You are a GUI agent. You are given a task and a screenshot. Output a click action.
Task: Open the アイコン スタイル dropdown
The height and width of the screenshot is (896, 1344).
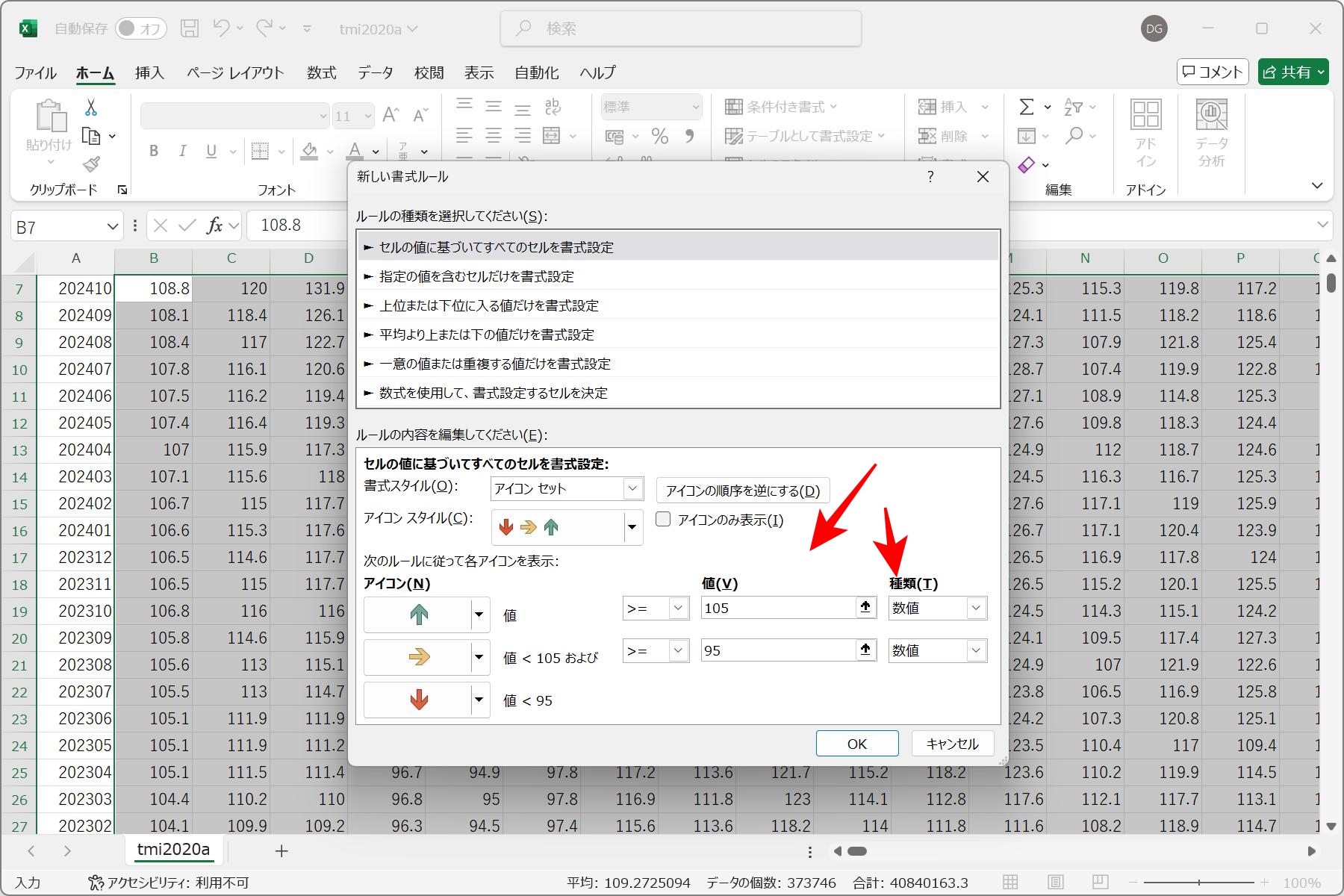pos(632,527)
